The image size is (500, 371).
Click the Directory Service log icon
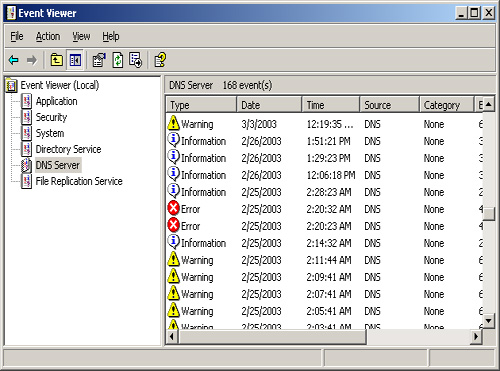point(27,149)
